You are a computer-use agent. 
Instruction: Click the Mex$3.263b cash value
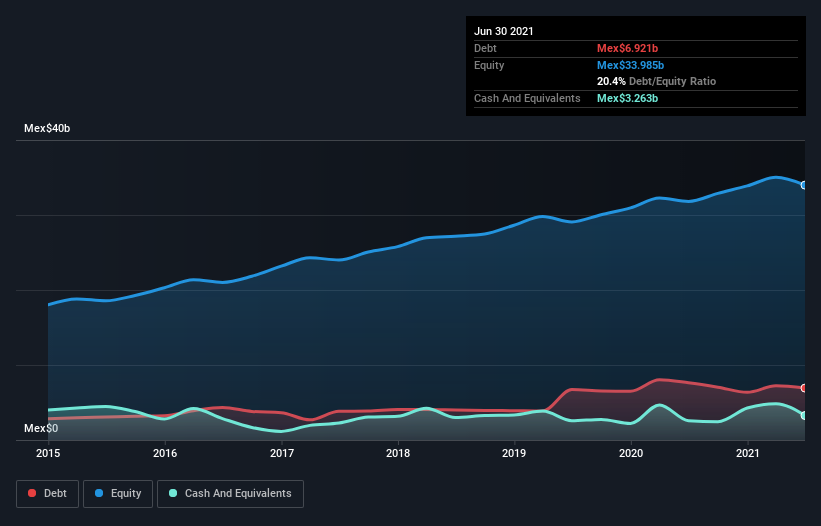tap(627, 98)
